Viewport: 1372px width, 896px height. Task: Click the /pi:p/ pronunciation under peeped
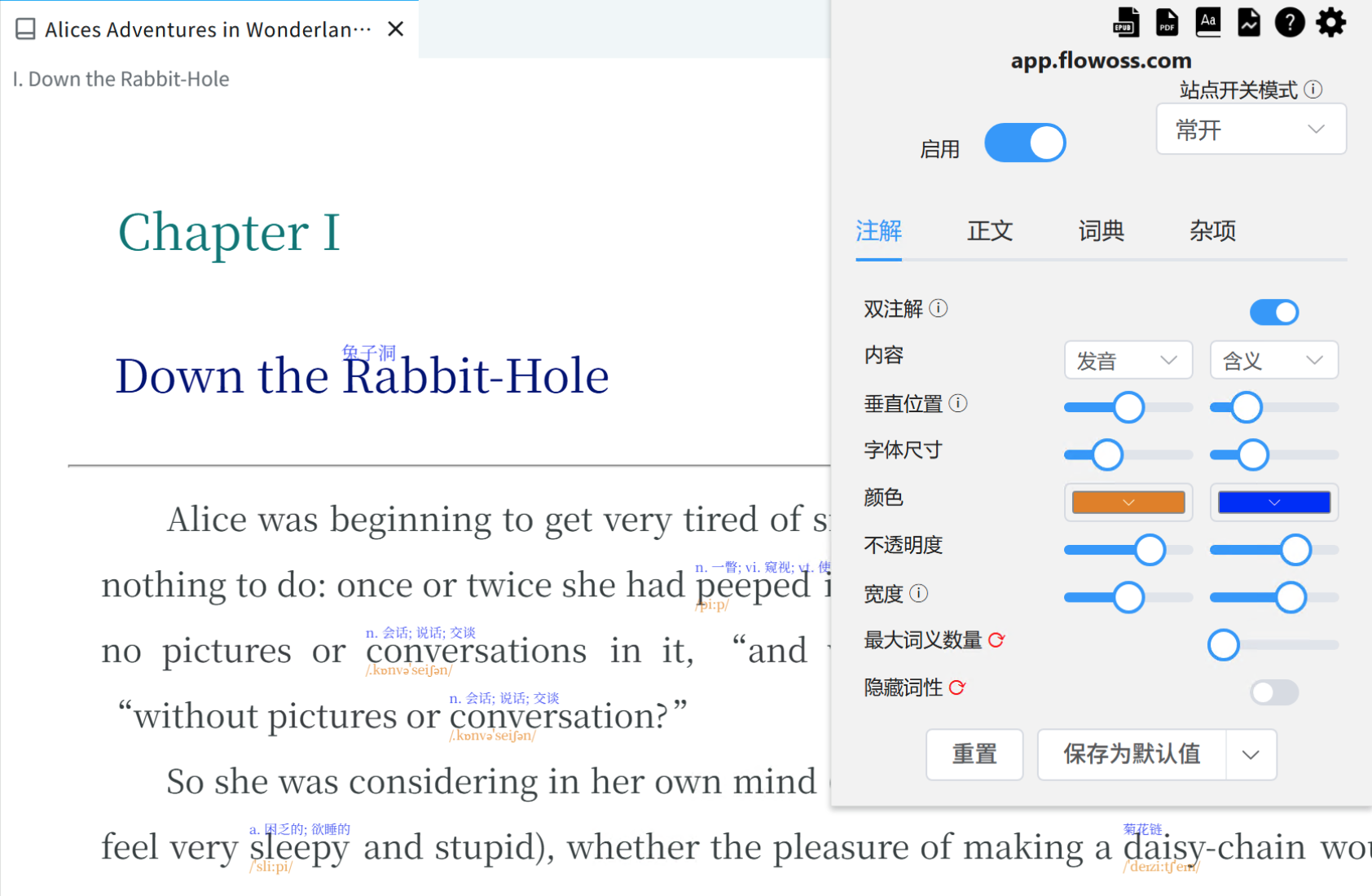point(712,605)
